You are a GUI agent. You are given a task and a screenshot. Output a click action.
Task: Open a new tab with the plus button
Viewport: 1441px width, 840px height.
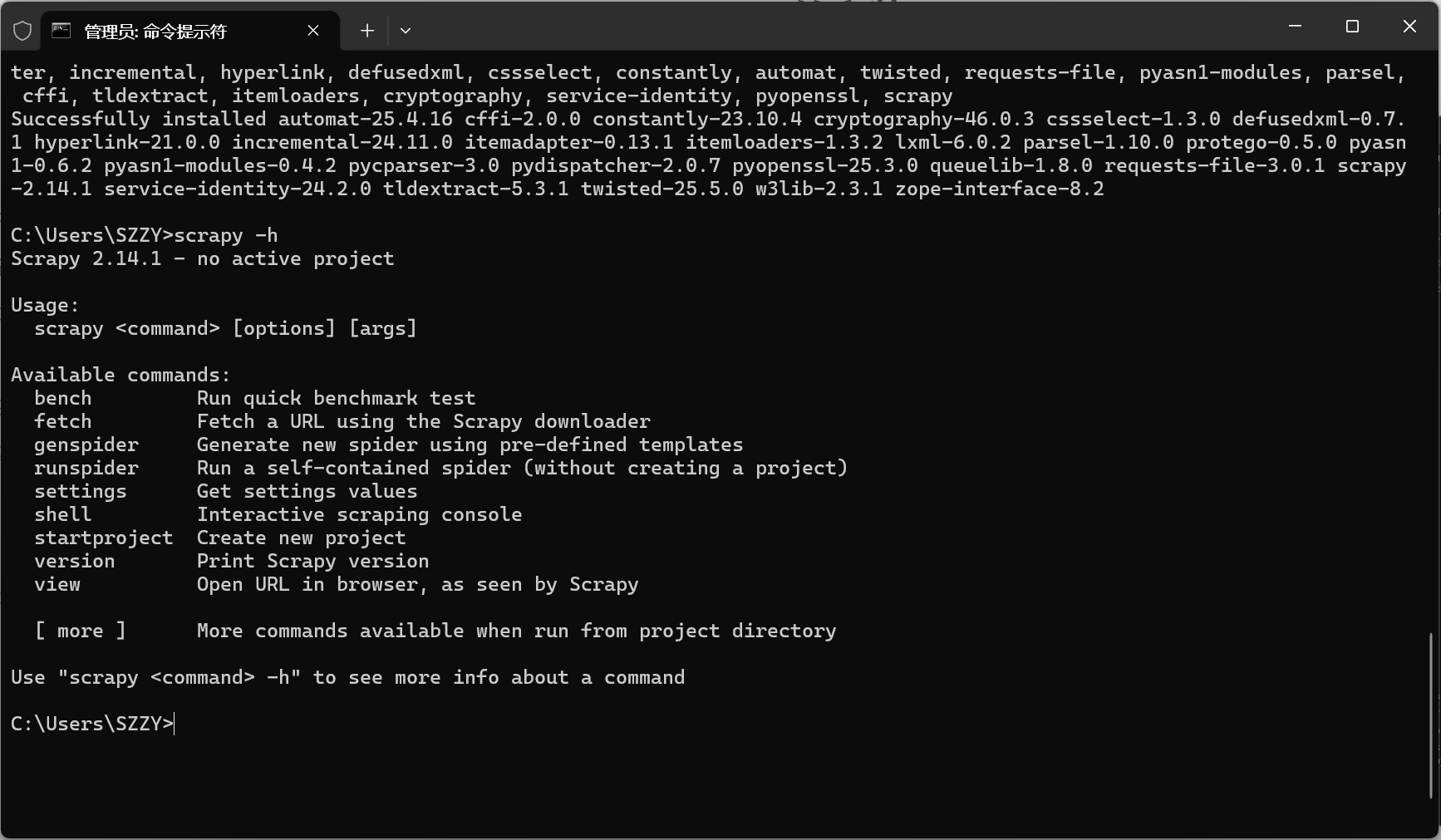pyautogui.click(x=367, y=31)
